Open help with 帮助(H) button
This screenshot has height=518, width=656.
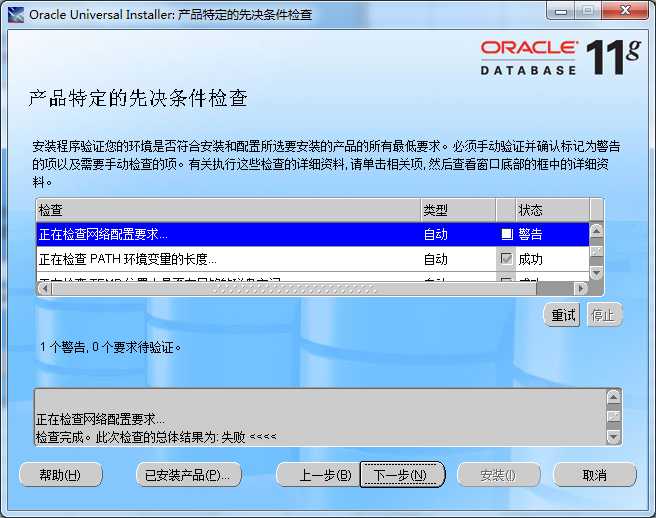(x=61, y=475)
